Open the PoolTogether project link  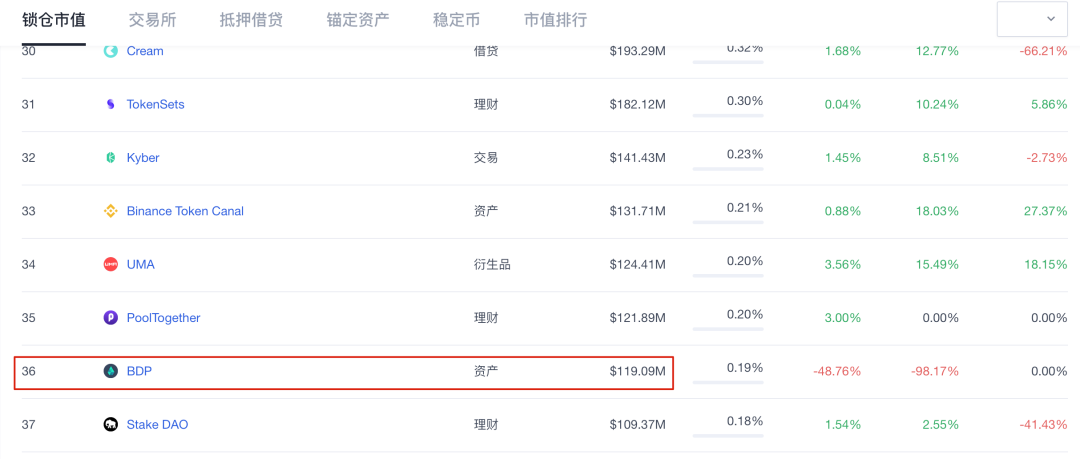163,318
